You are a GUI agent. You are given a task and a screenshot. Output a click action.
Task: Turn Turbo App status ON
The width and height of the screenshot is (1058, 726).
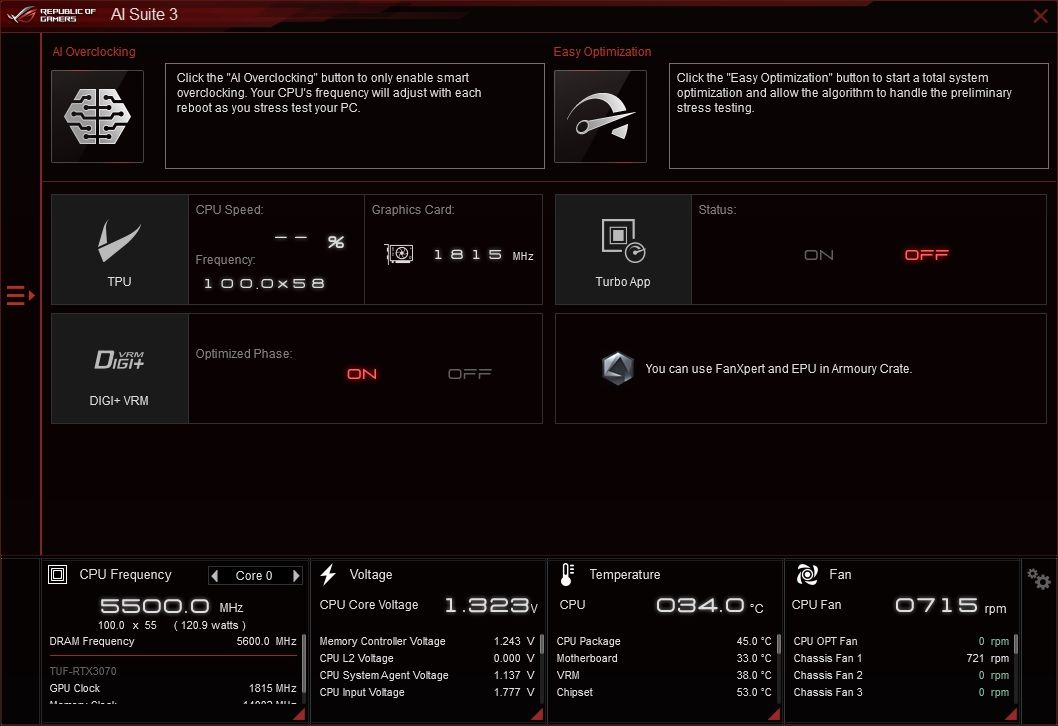(x=818, y=255)
